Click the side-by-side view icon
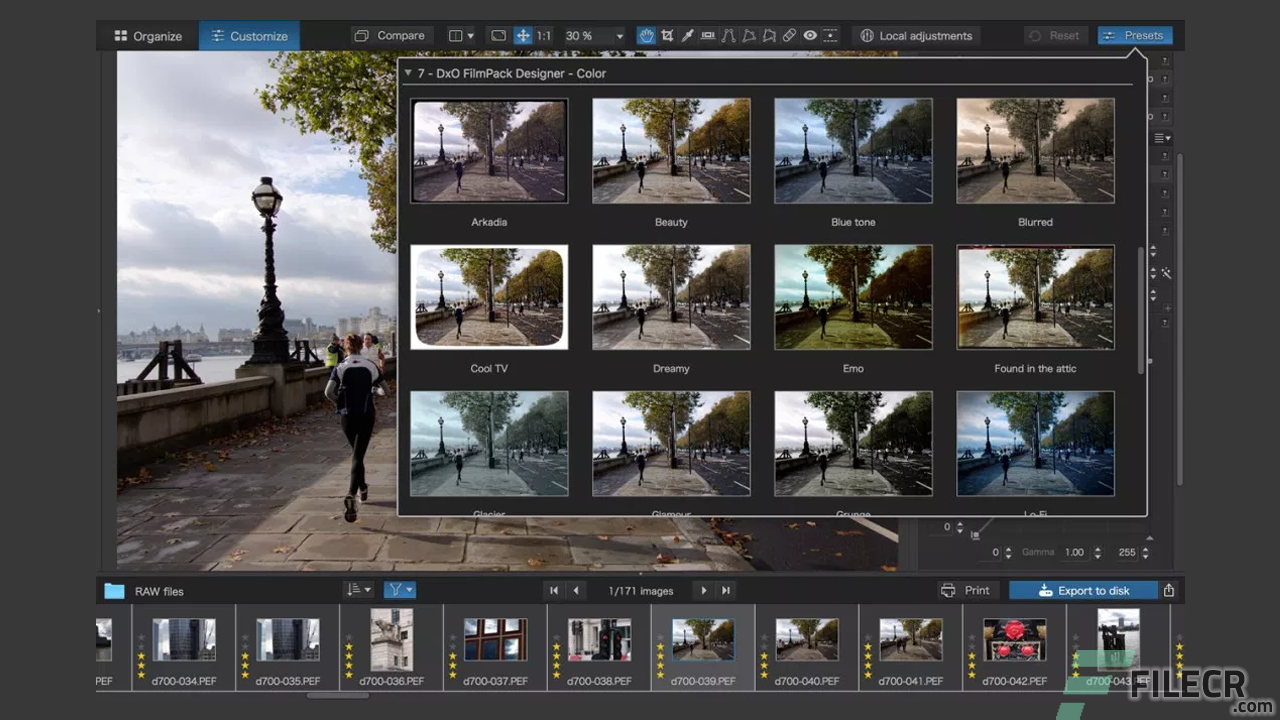1280x720 pixels. [x=455, y=35]
